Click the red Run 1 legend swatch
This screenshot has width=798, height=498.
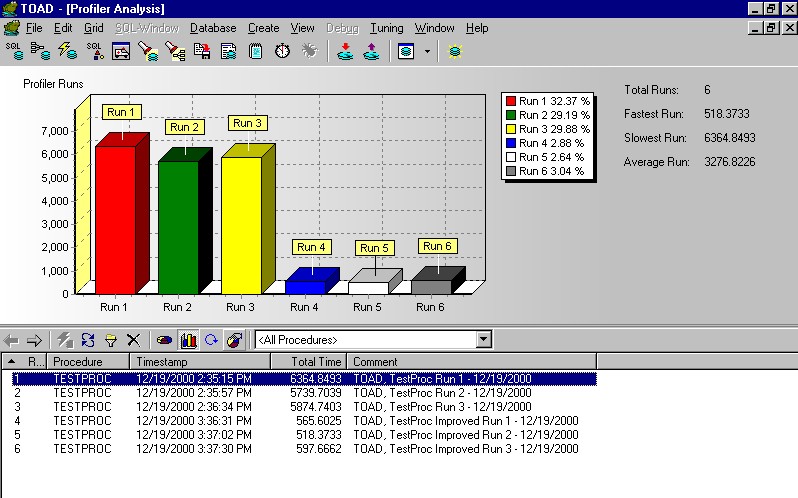point(511,101)
